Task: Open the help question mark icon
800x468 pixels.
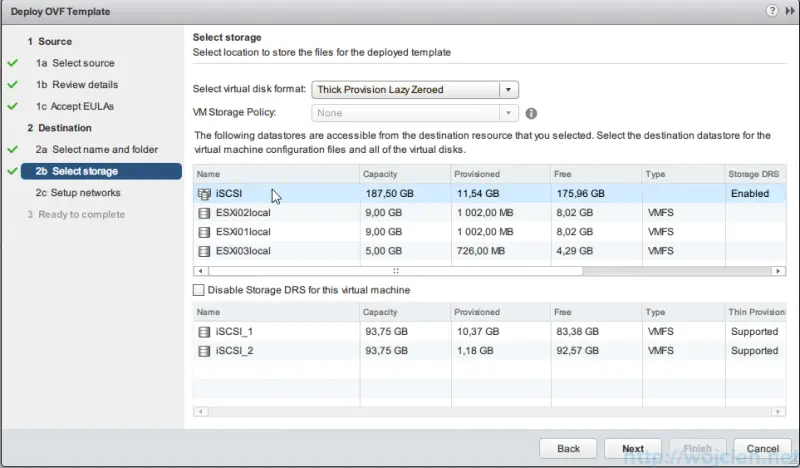Action: tap(771, 11)
